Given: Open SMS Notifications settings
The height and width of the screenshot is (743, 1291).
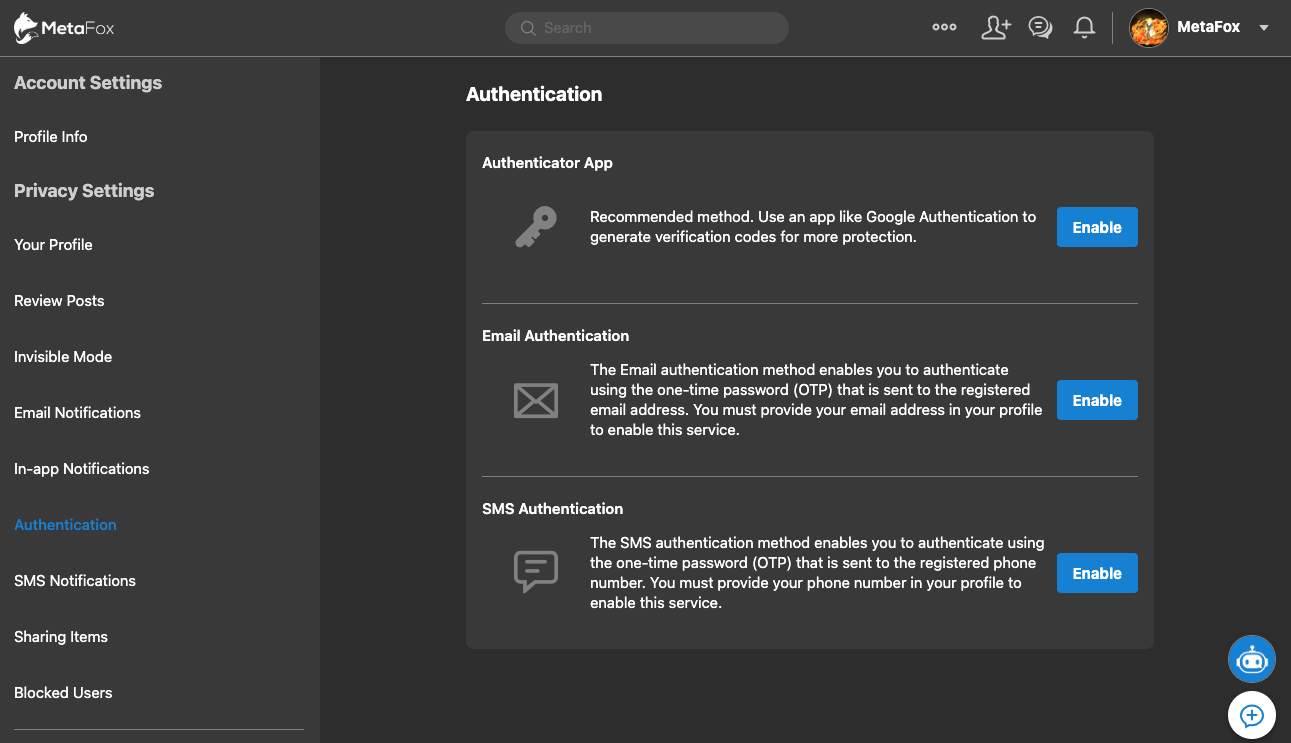Looking at the screenshot, I should tap(75, 581).
